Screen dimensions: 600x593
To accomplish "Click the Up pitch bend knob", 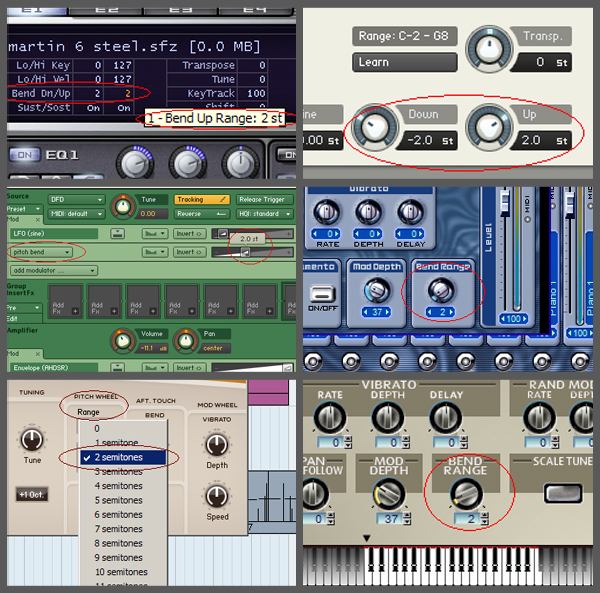I will click(x=489, y=127).
